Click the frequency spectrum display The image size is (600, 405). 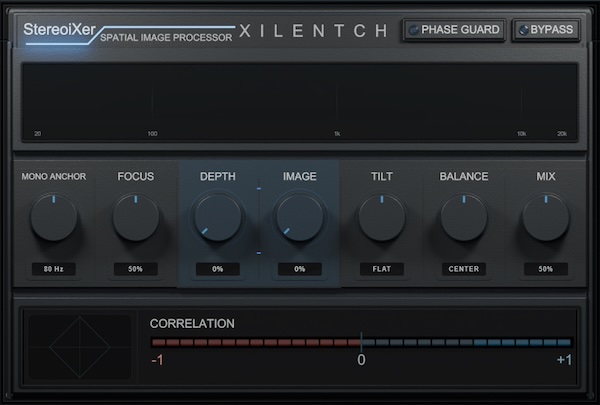[x=300, y=103]
